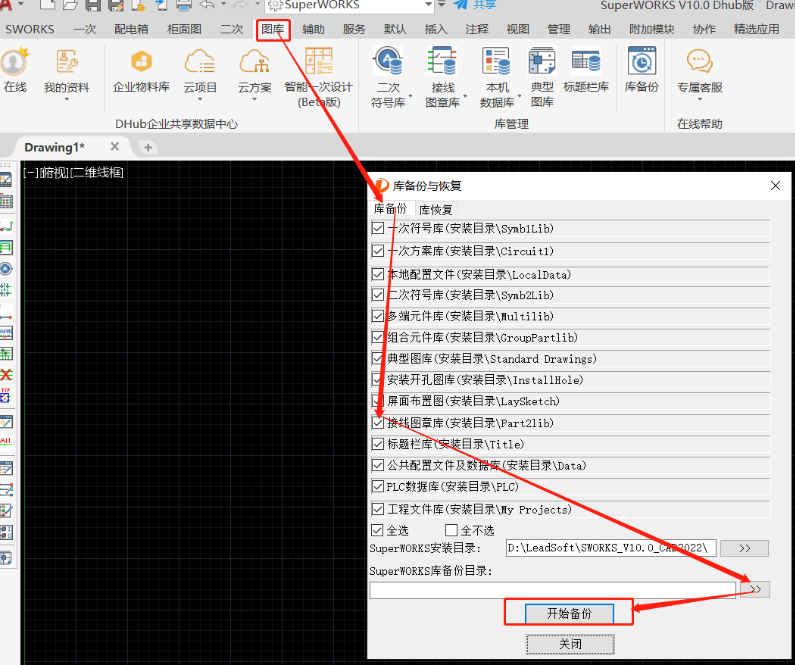The image size is (795, 665).
Task: Toggle 多端元件库 Multilib checkbox
Action: 378,316
